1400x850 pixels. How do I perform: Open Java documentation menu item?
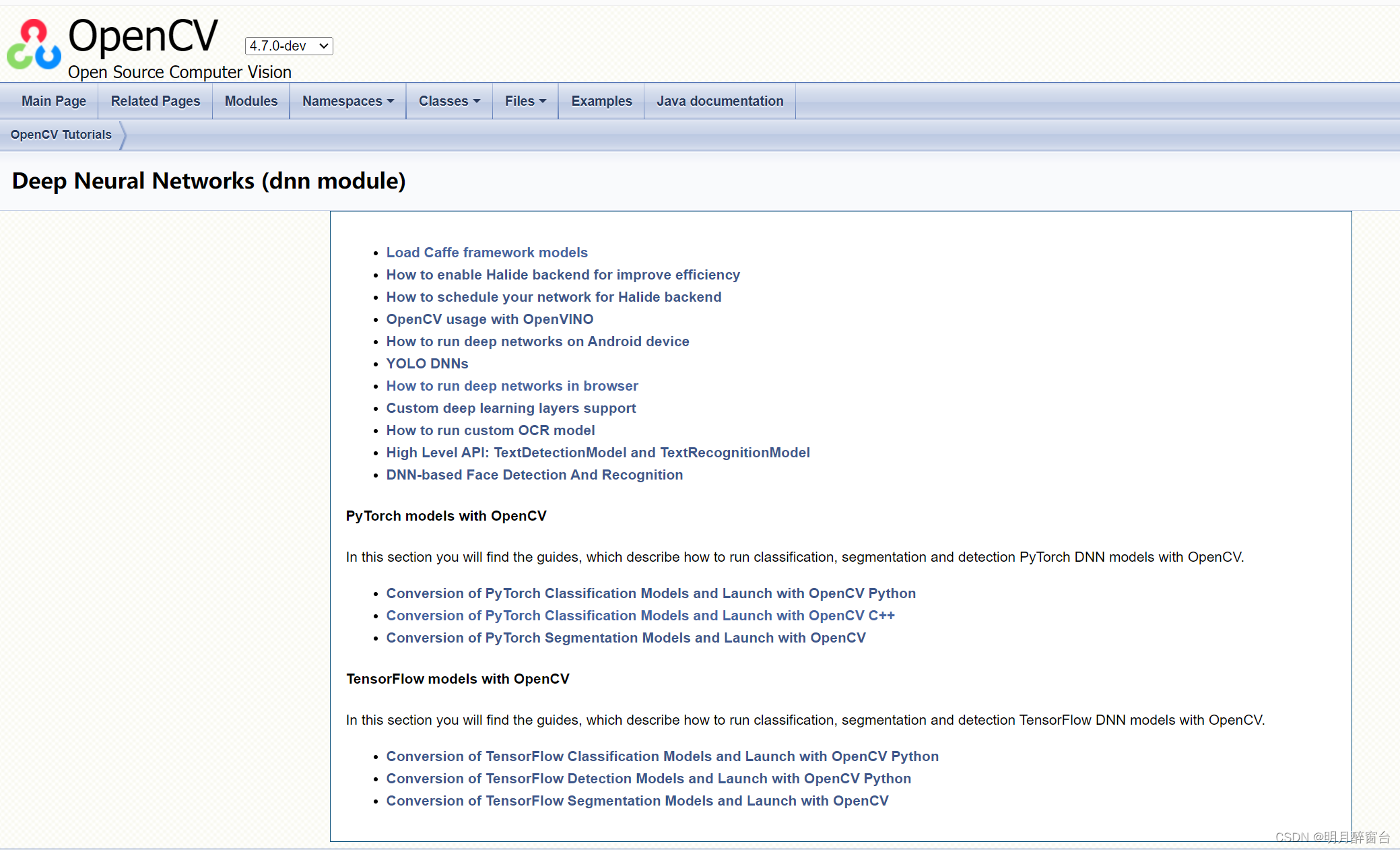pyautogui.click(x=720, y=101)
